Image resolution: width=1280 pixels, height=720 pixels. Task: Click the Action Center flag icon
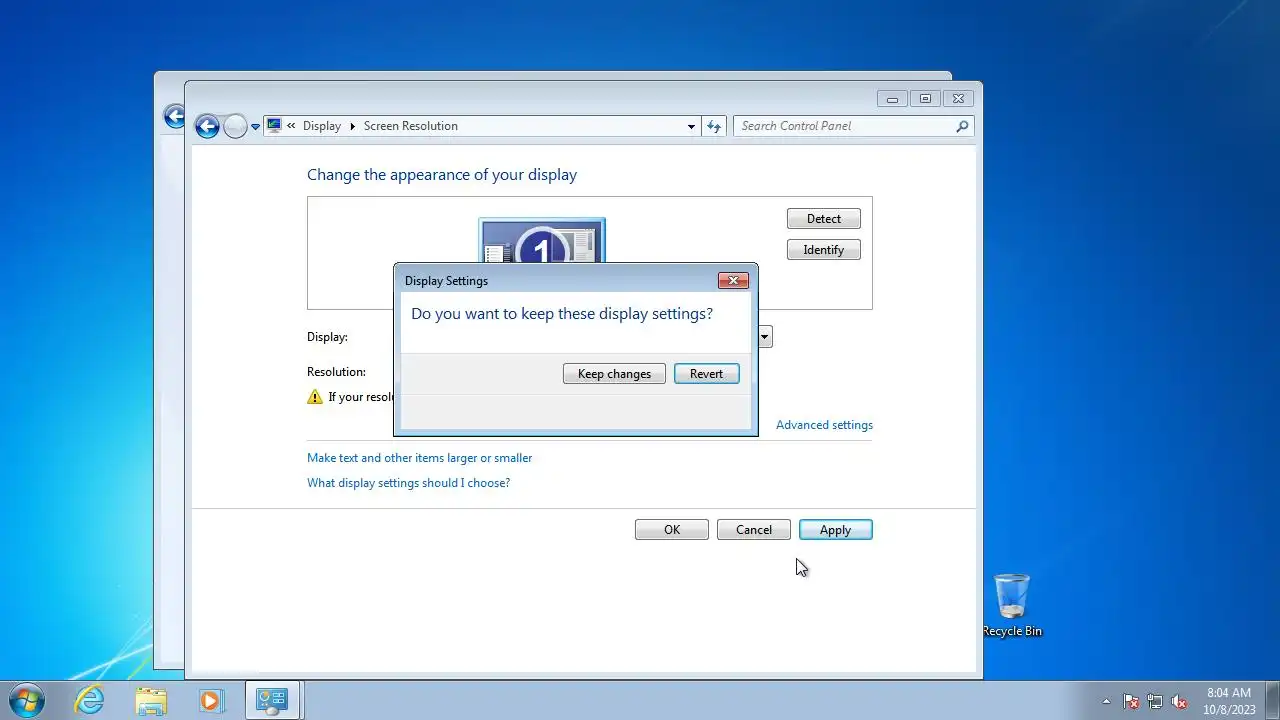(1131, 701)
